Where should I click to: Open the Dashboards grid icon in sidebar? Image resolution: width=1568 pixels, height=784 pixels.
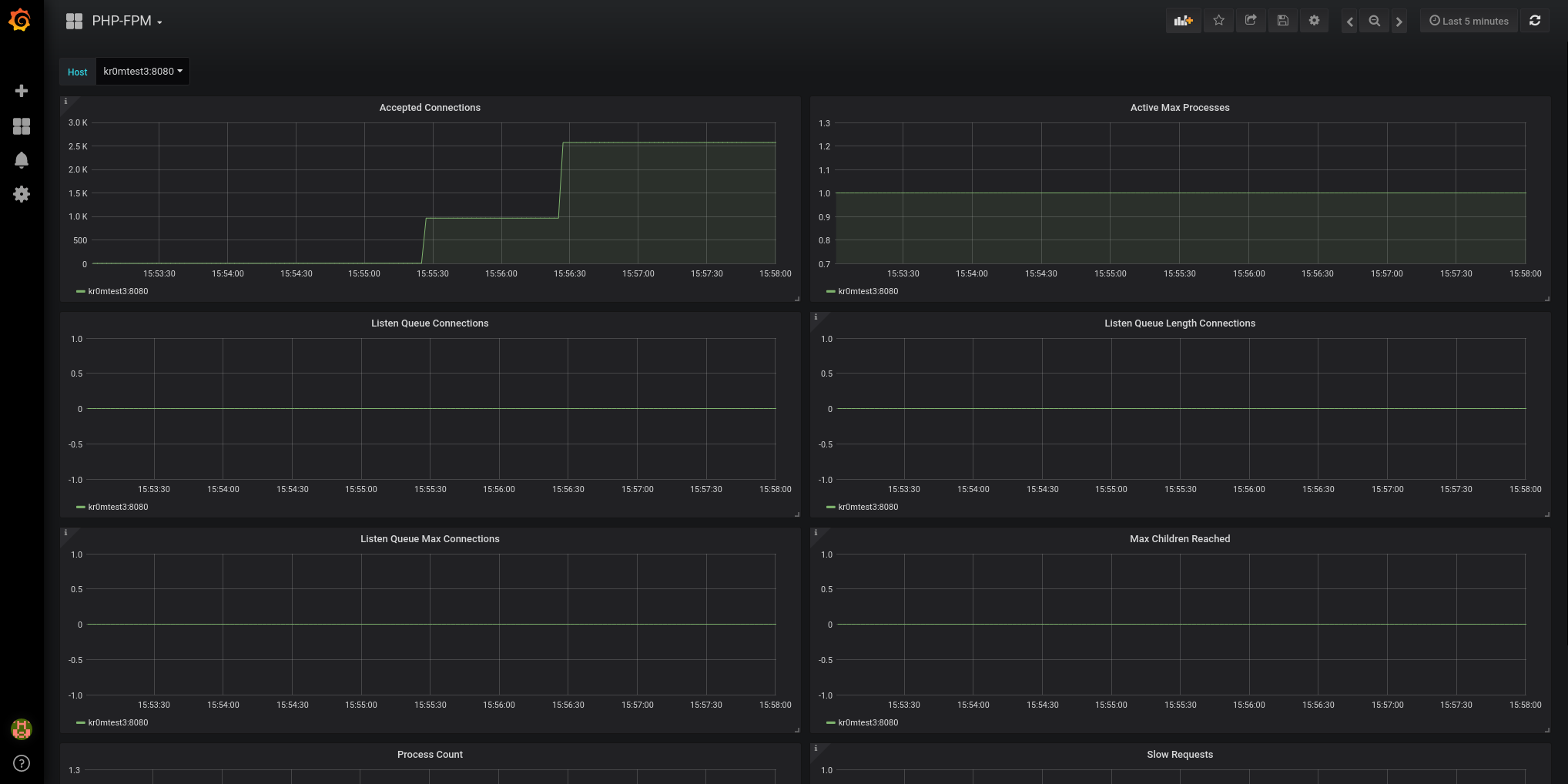22,126
